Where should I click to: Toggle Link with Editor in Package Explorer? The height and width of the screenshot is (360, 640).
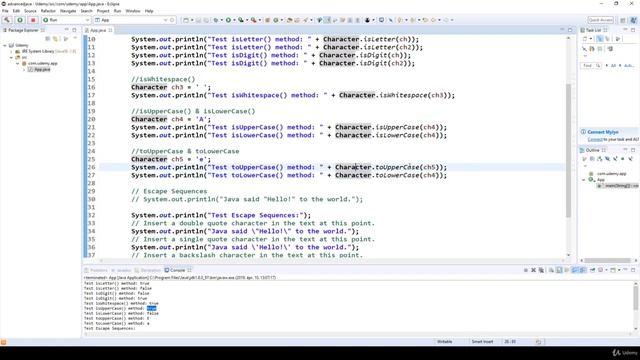[56, 39]
